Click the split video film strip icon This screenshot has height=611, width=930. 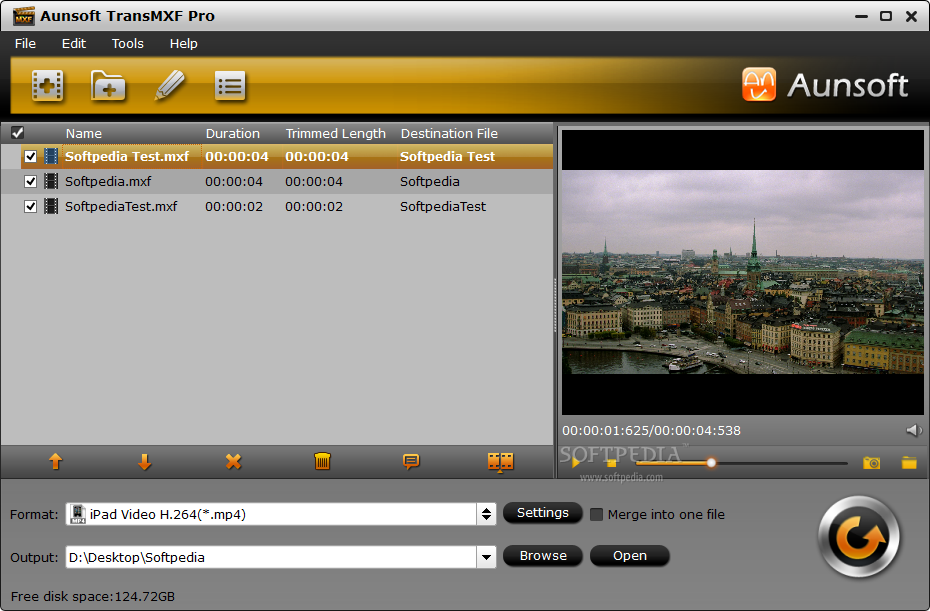(501, 462)
